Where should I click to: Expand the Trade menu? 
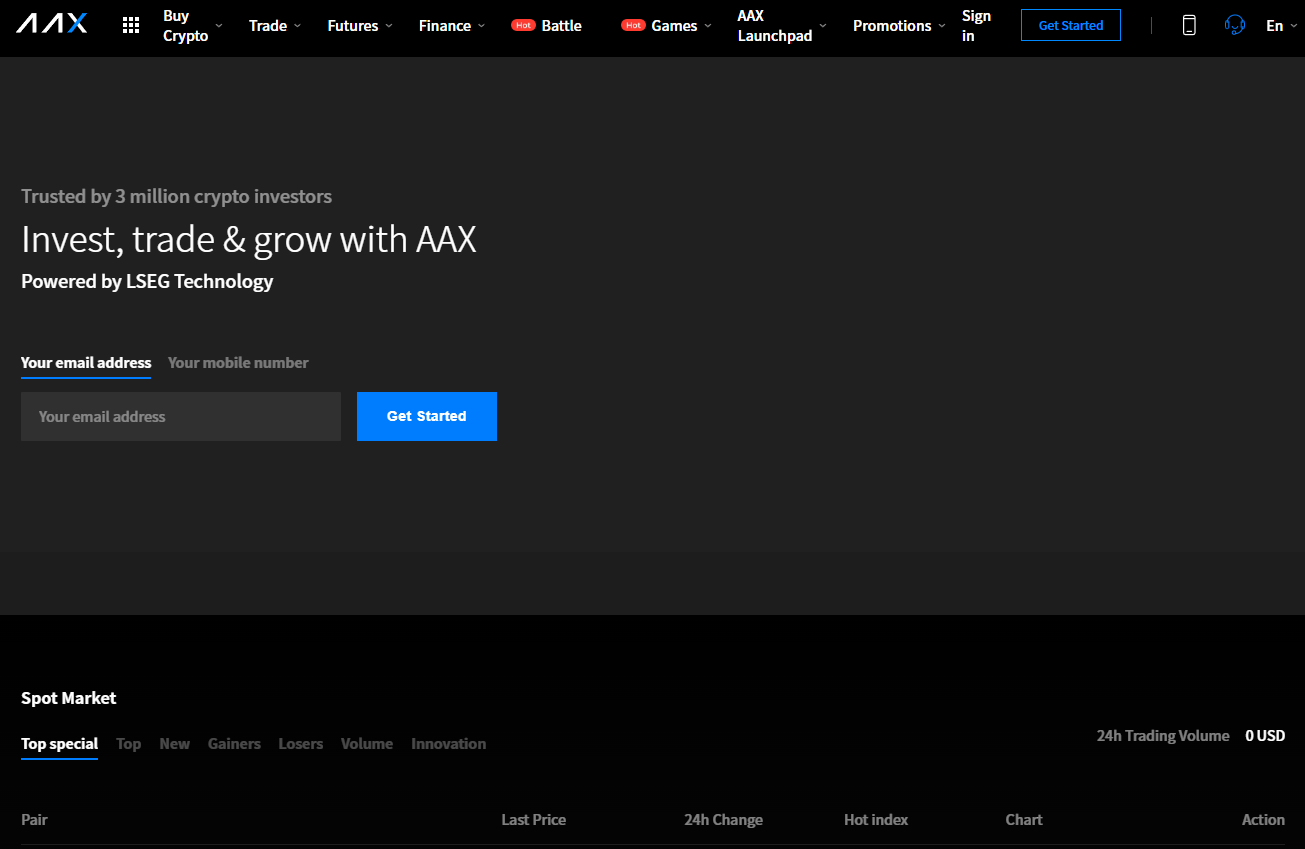point(275,26)
